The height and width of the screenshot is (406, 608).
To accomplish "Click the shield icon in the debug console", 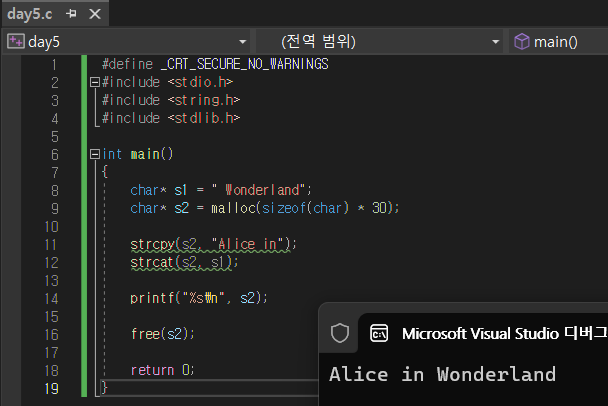I will (340, 333).
